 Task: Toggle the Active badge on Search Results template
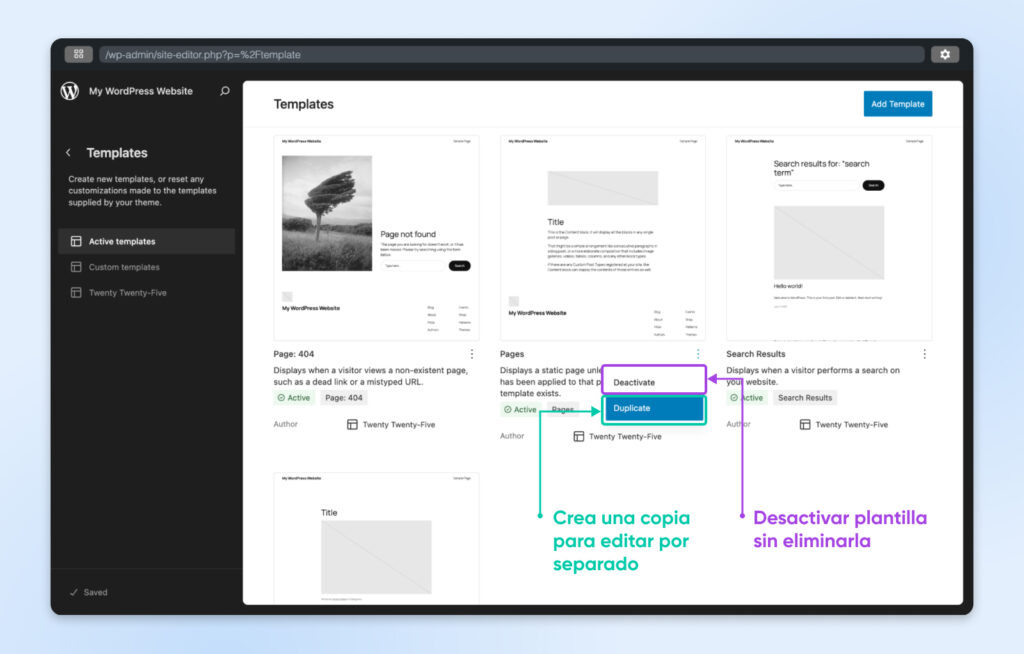pyautogui.click(x=746, y=397)
